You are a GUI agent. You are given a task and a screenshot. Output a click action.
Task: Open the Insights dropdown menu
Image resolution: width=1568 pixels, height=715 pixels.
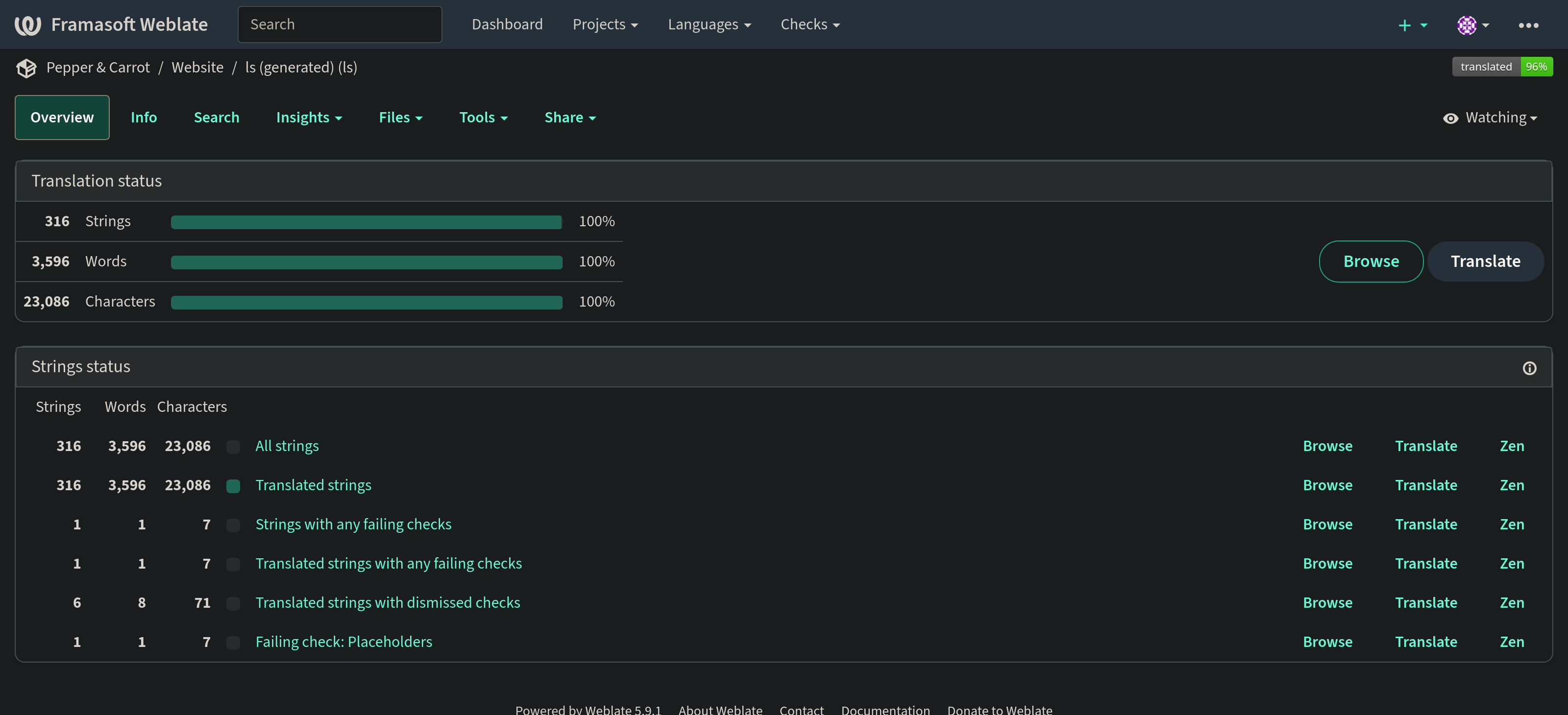click(309, 118)
